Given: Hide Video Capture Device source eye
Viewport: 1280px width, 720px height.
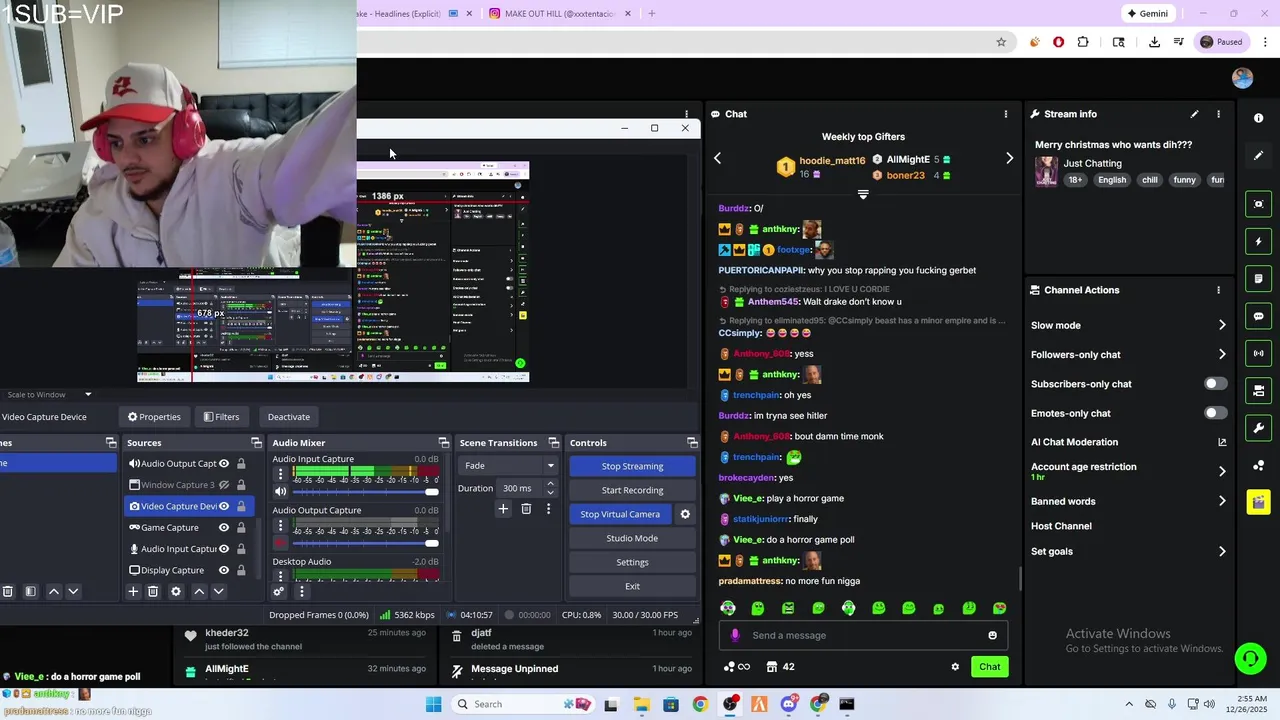Looking at the screenshot, I should [x=224, y=506].
